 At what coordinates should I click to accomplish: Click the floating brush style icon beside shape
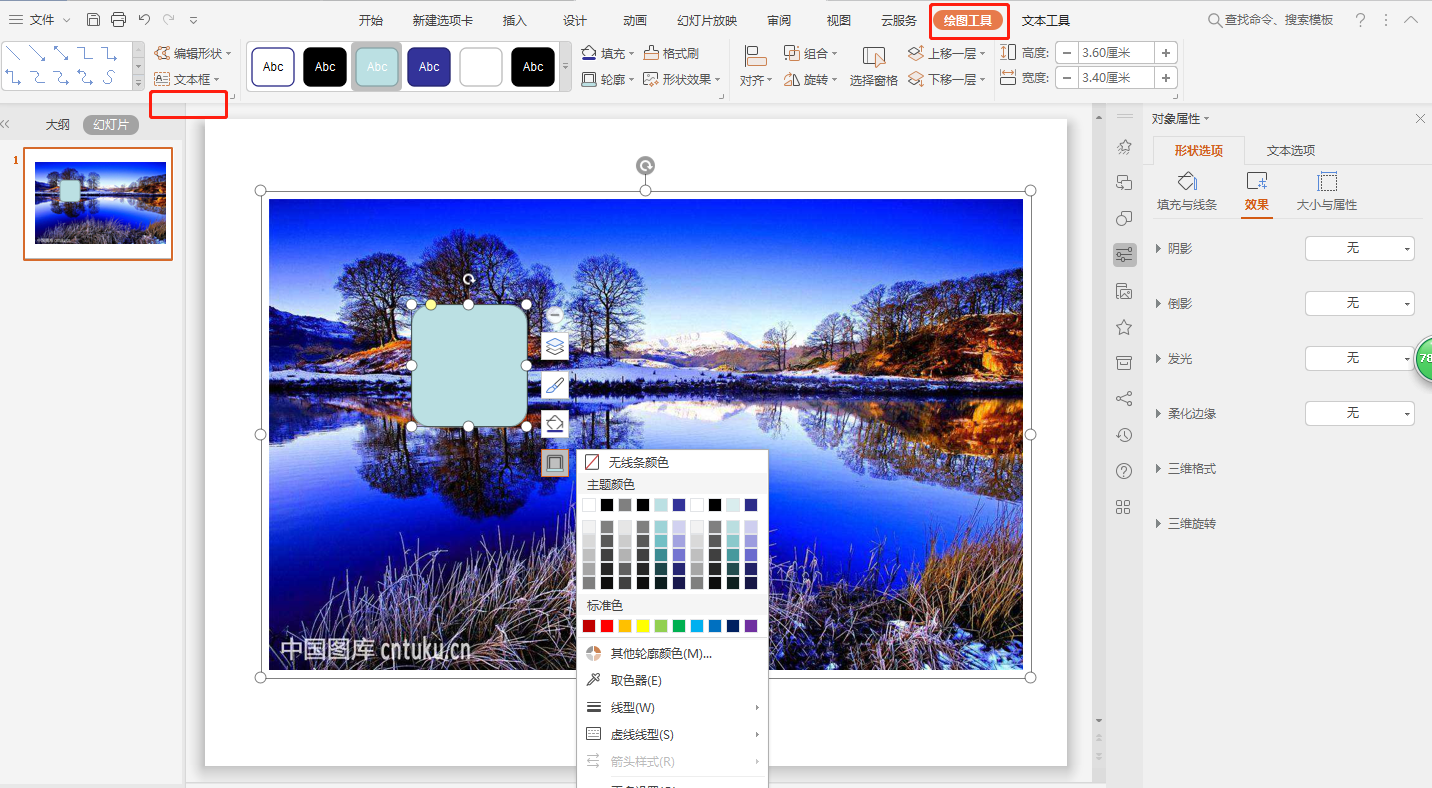tap(555, 385)
